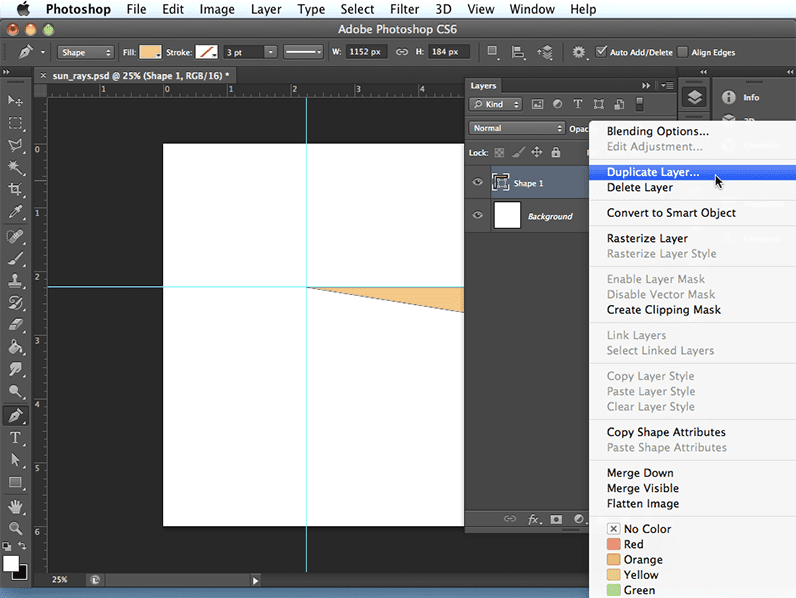Select the Pen tool in toolbox
This screenshot has height=598, width=796.
tap(15, 416)
